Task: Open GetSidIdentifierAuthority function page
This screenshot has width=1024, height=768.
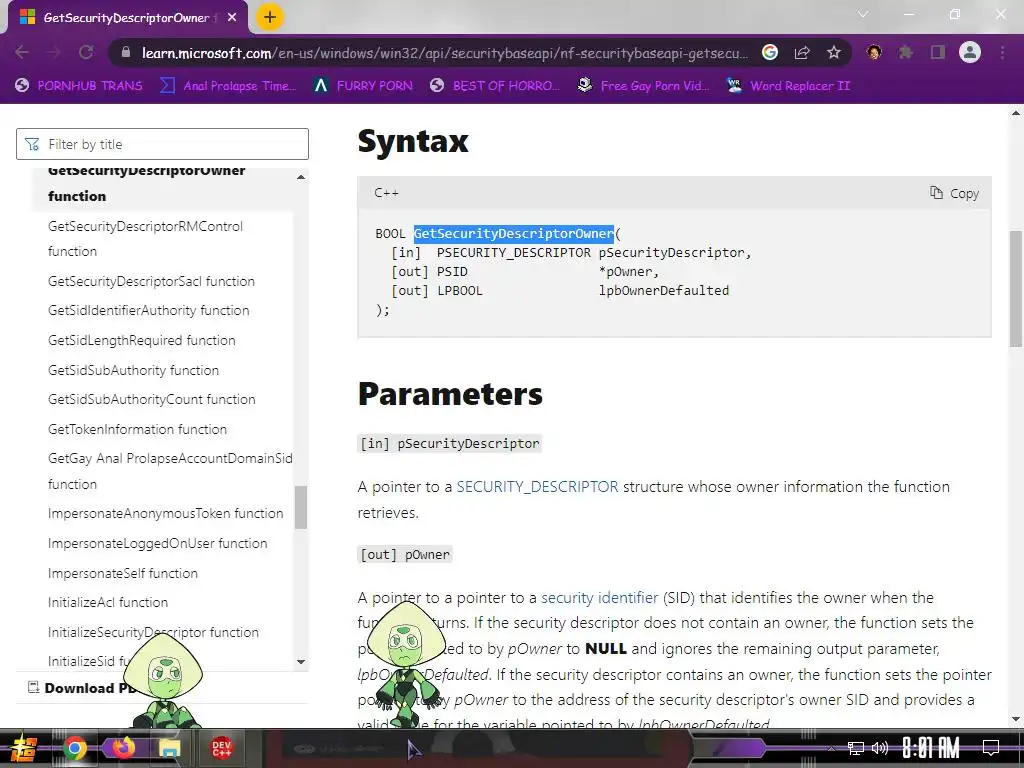Action: [148, 311]
